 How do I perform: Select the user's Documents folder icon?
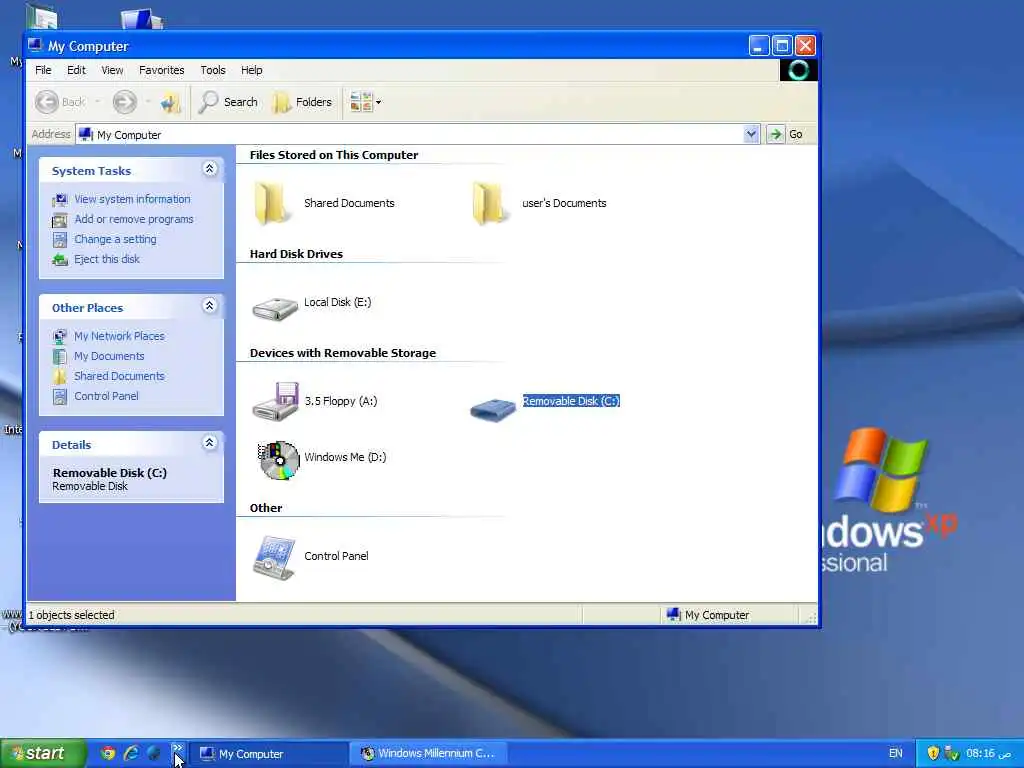point(490,204)
